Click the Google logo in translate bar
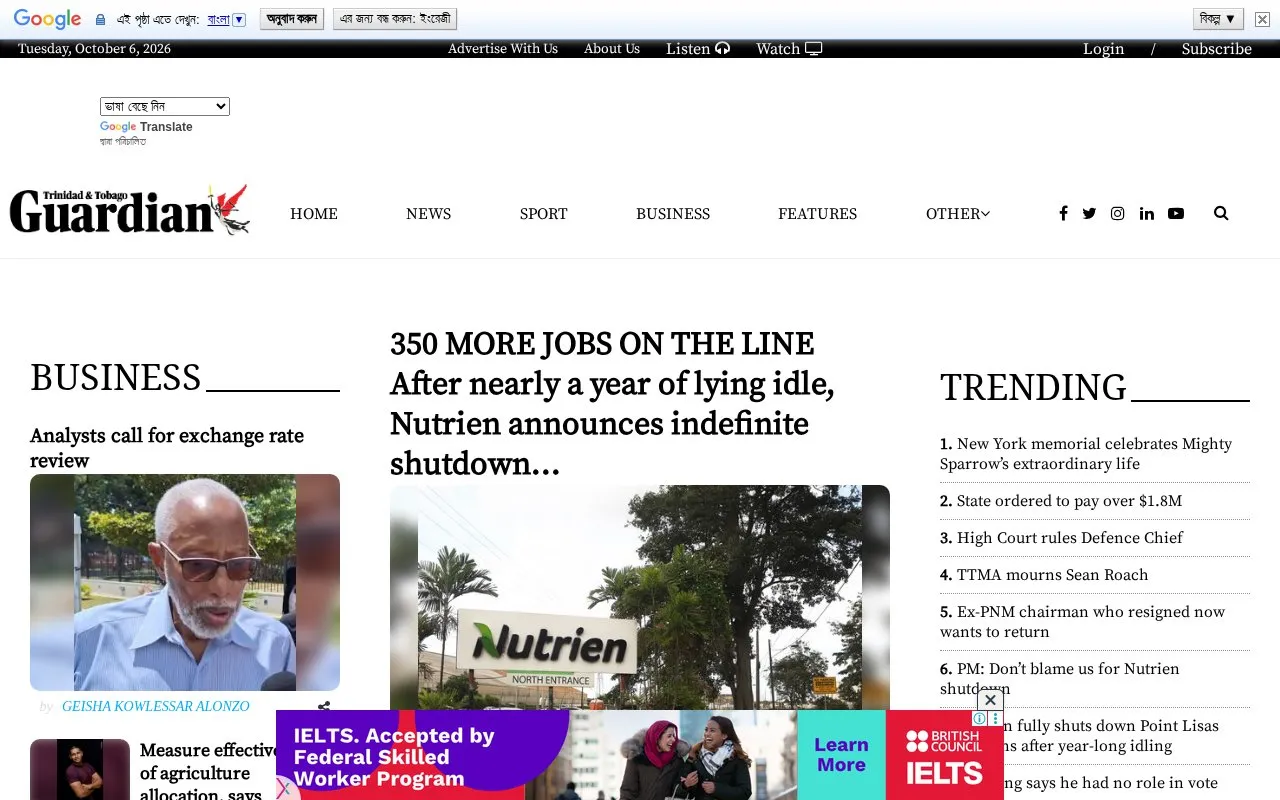The image size is (1280, 800). 47,19
